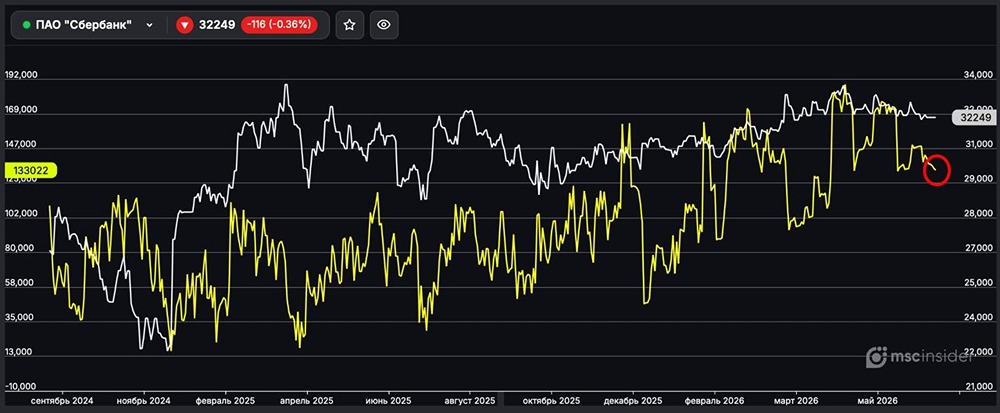Click right axis value 24,000
This screenshot has width=1000, height=413.
click(x=978, y=318)
